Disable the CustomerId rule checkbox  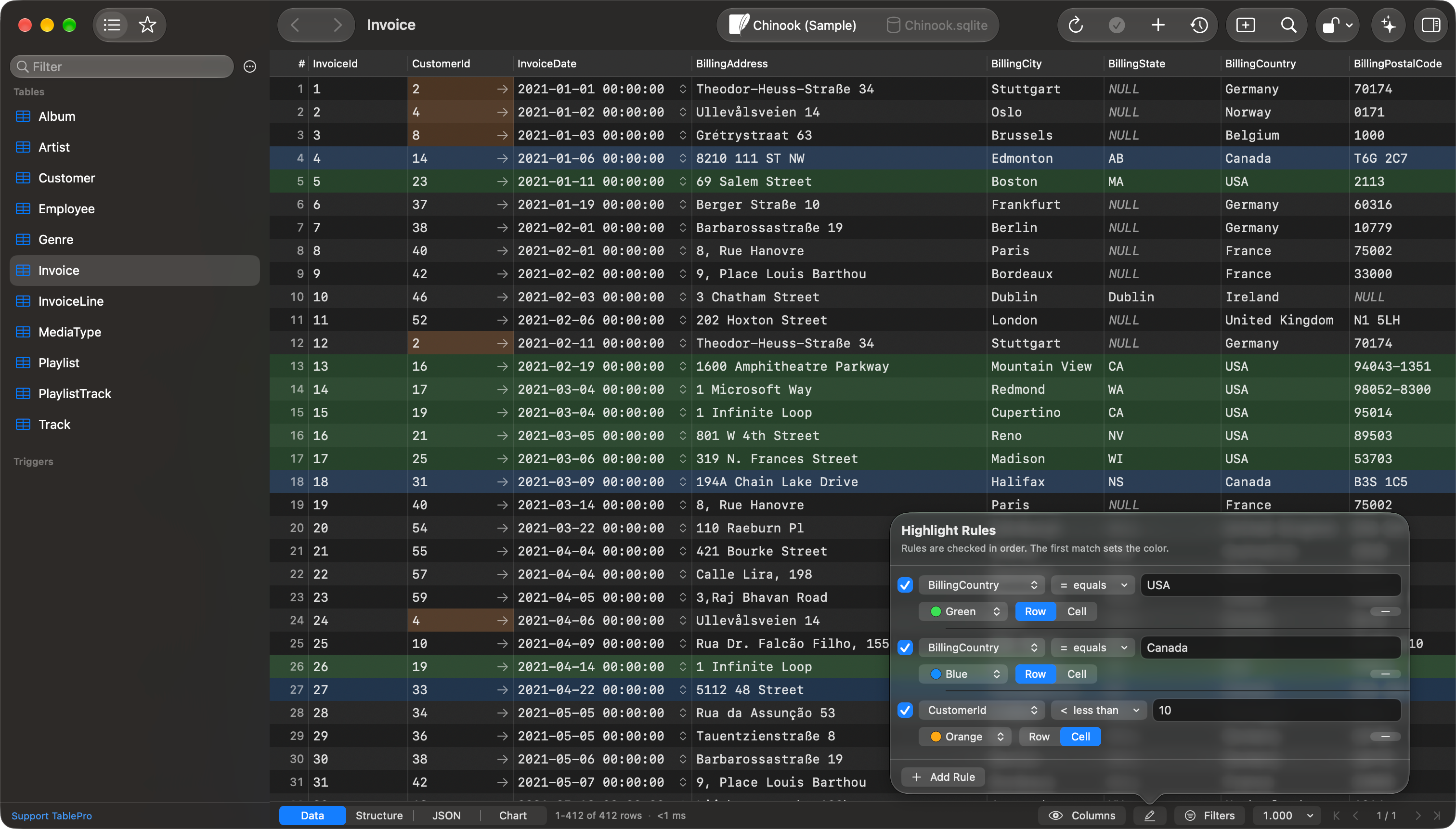point(905,710)
